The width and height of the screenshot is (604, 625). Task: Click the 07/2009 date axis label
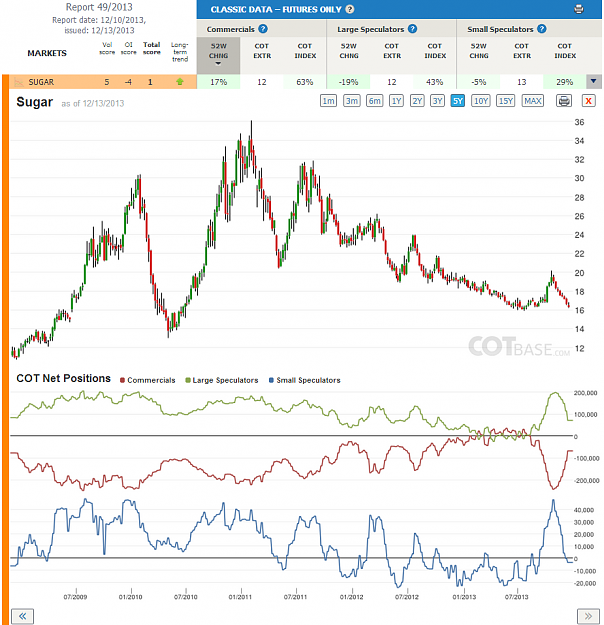[x=75, y=597]
